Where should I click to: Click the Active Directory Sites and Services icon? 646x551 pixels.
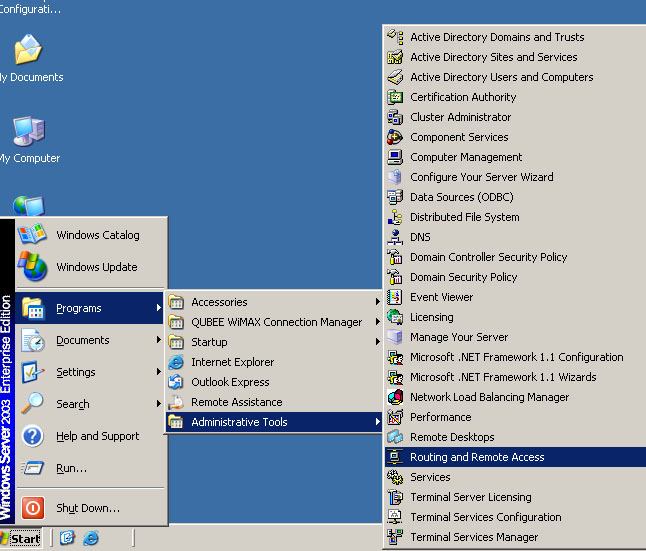395,57
